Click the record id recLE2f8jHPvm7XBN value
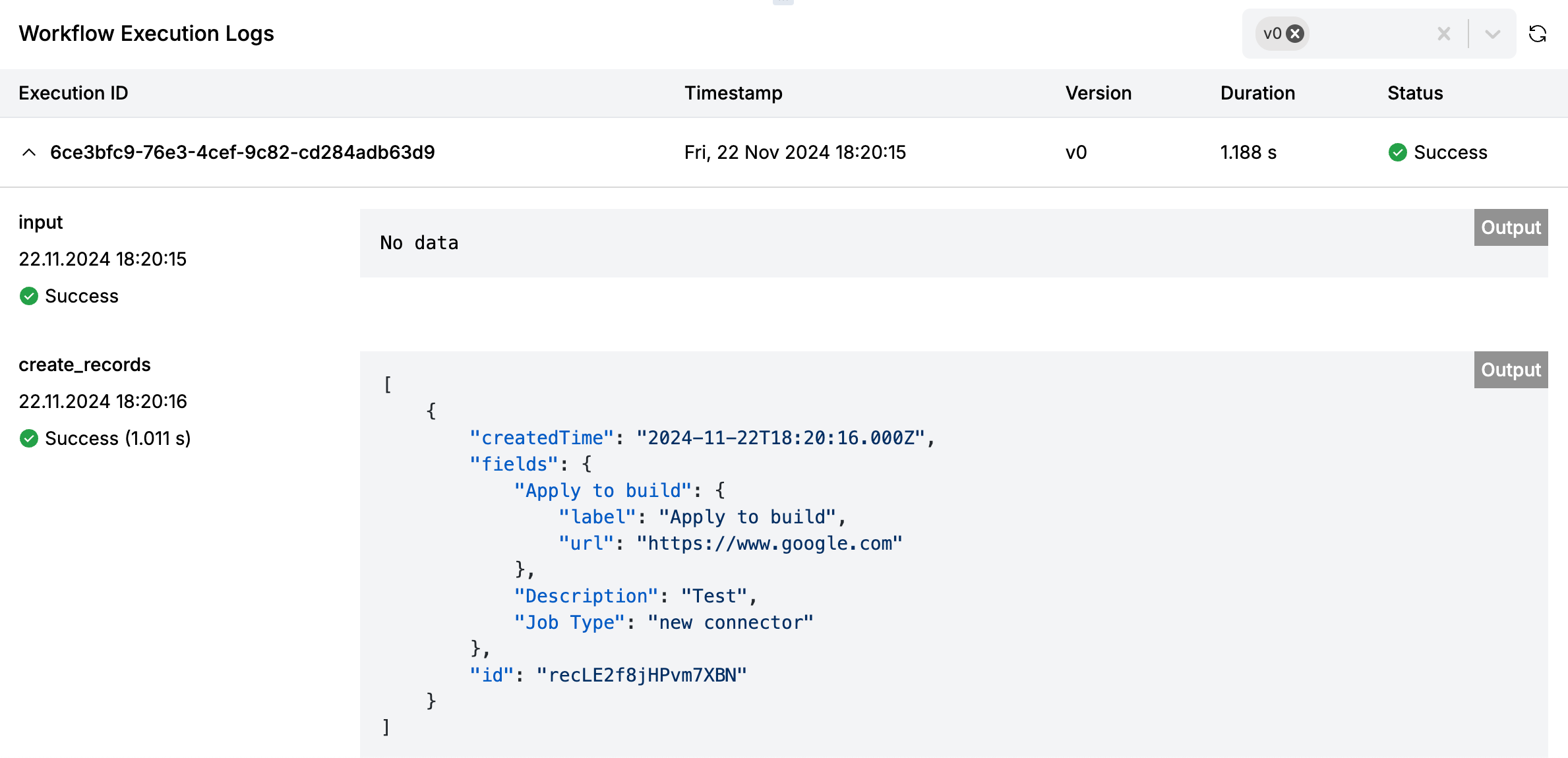This screenshot has width=1568, height=758. (642, 675)
